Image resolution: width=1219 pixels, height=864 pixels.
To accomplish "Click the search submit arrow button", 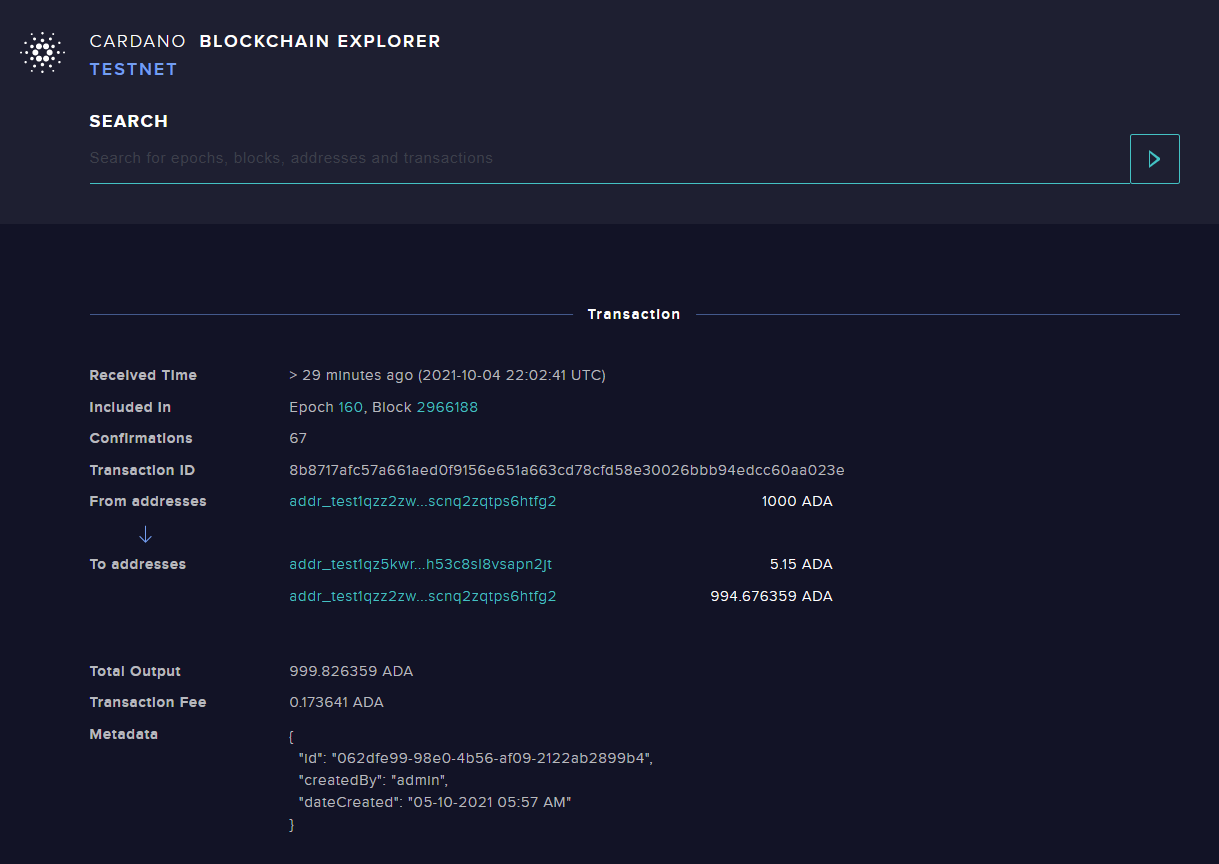I will coord(1154,159).
